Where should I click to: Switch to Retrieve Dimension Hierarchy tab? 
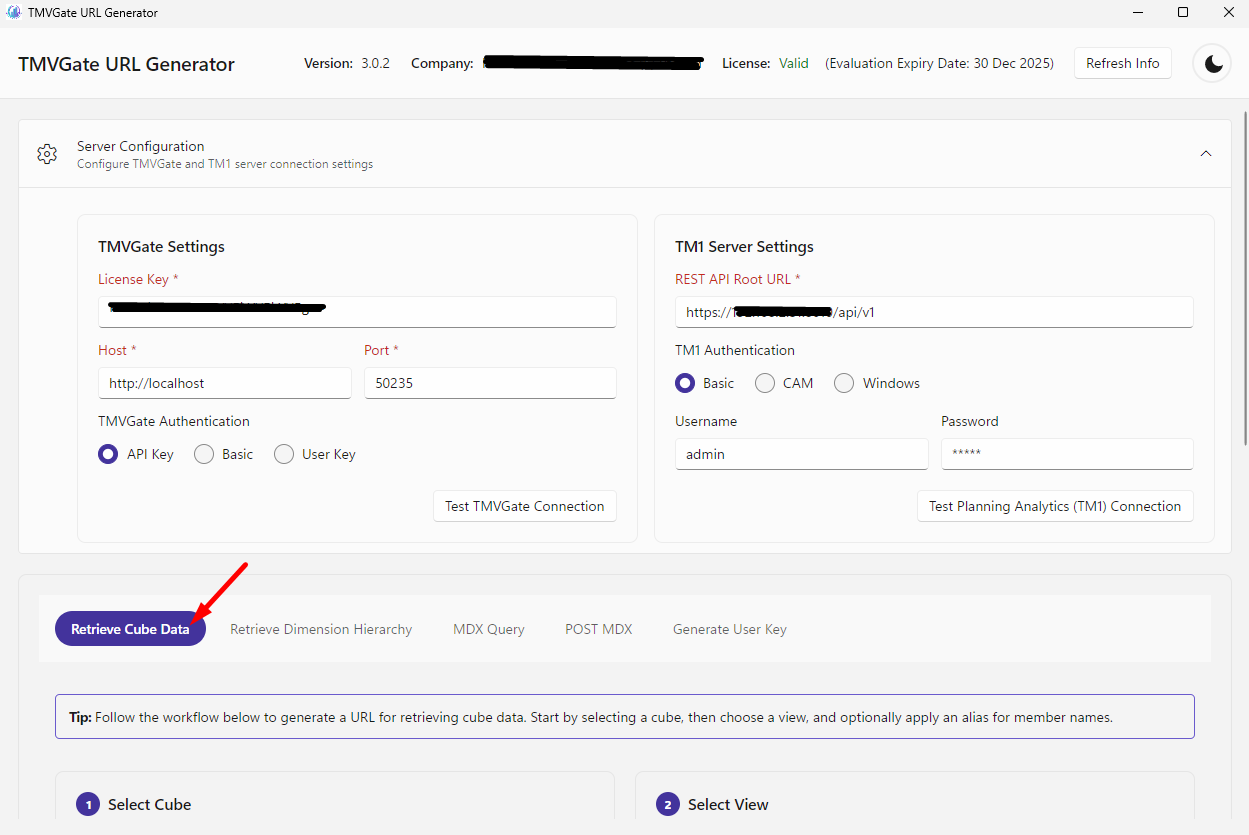[321, 629]
